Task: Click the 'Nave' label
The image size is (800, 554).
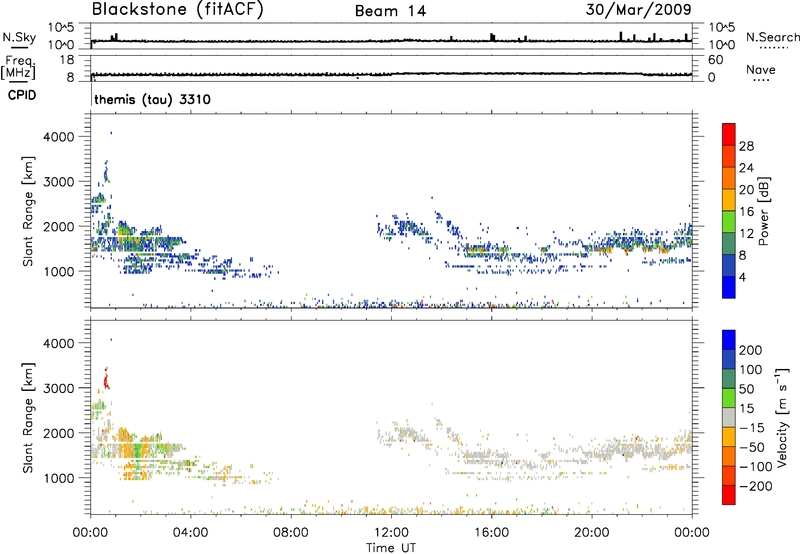Action: click(761, 69)
